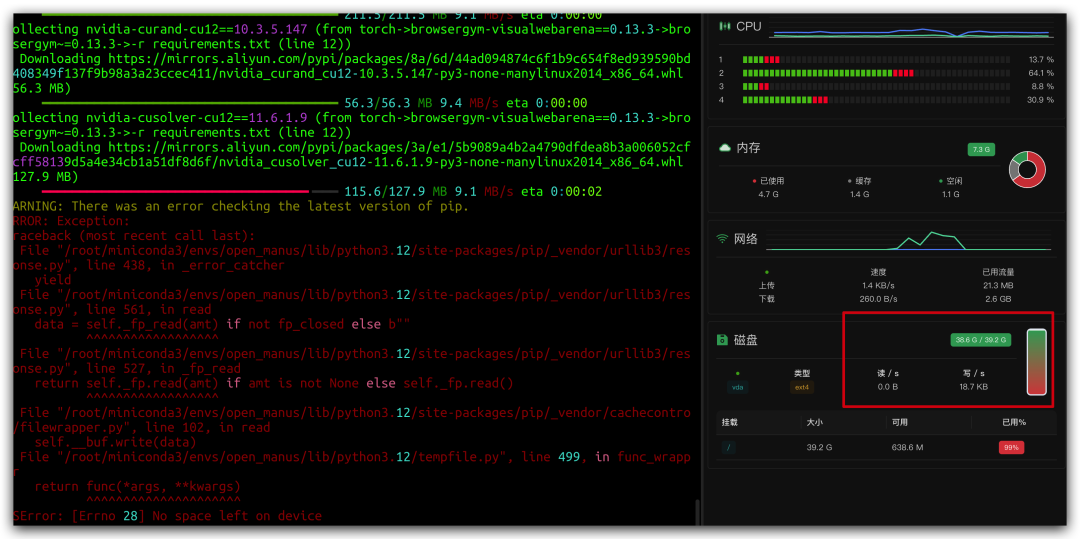Image resolution: width=1080 pixels, height=539 pixels.
Task: Click the 挂载 column header
Action: point(729,422)
